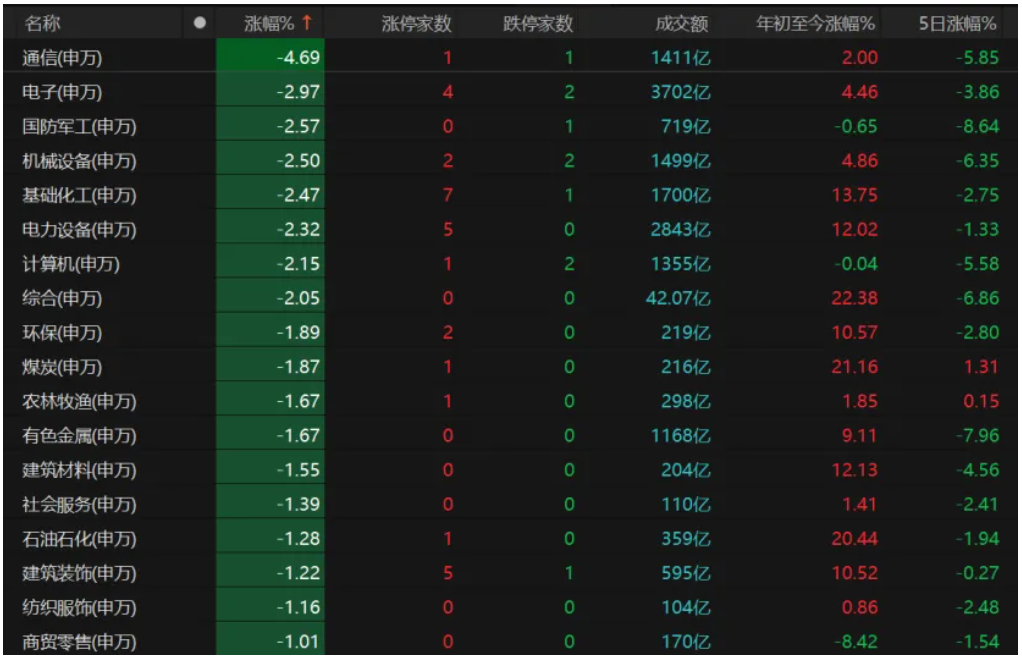The height and width of the screenshot is (659, 1022).
Task: Open 基础化工(申万) sector
Action: [x=79, y=195]
